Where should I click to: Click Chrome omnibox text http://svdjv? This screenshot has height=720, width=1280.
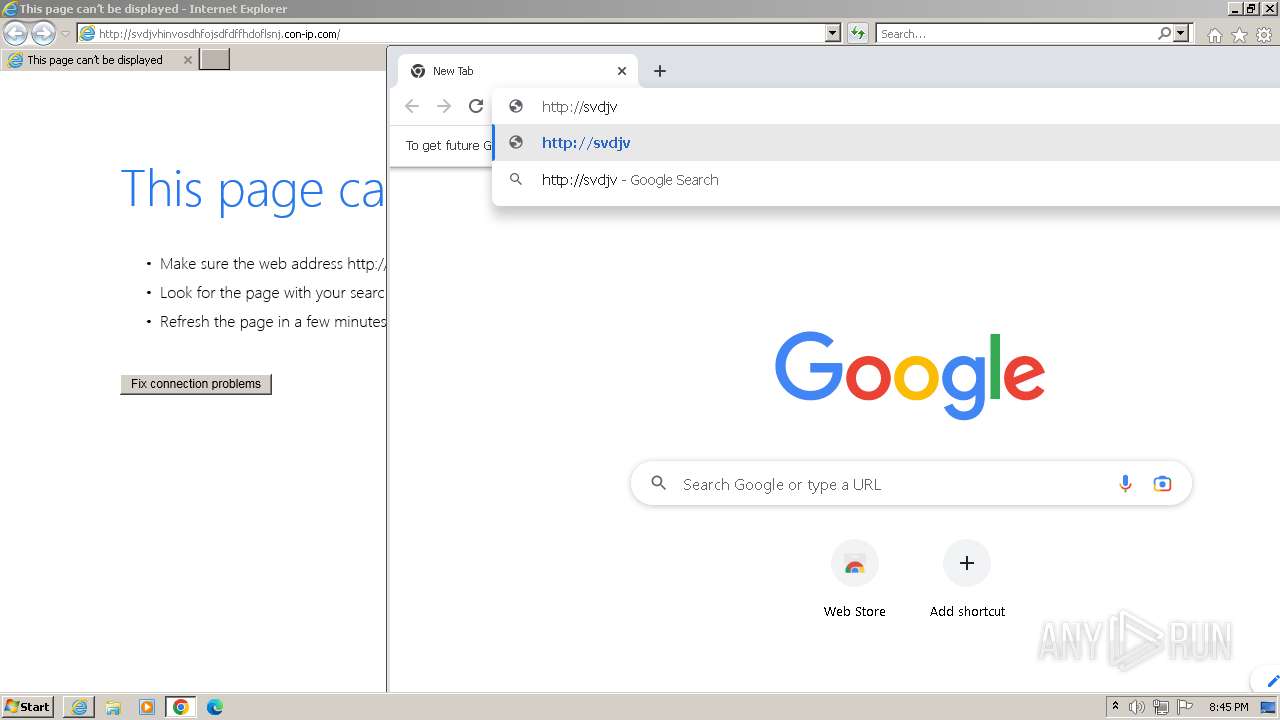[580, 107]
